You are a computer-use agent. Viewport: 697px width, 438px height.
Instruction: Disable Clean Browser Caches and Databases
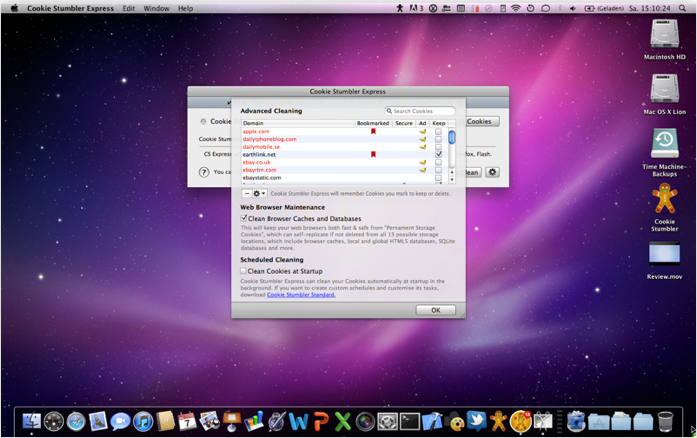click(x=244, y=218)
